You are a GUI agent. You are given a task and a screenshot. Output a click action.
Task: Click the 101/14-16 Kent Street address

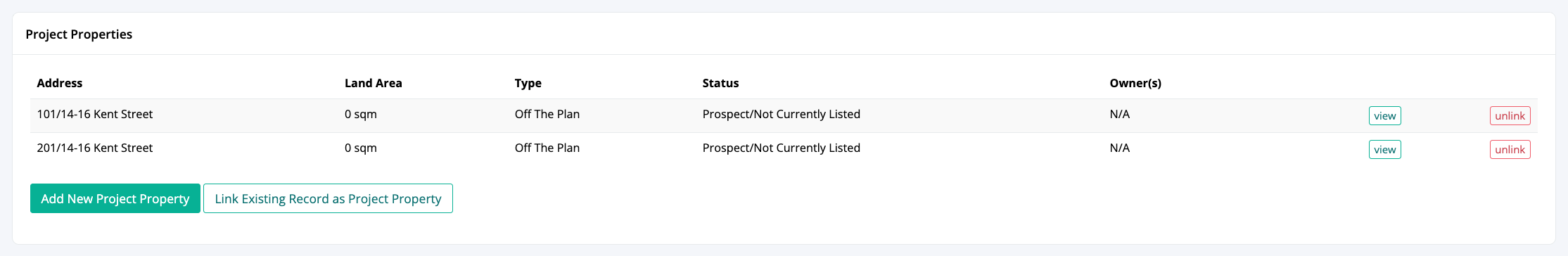(95, 114)
